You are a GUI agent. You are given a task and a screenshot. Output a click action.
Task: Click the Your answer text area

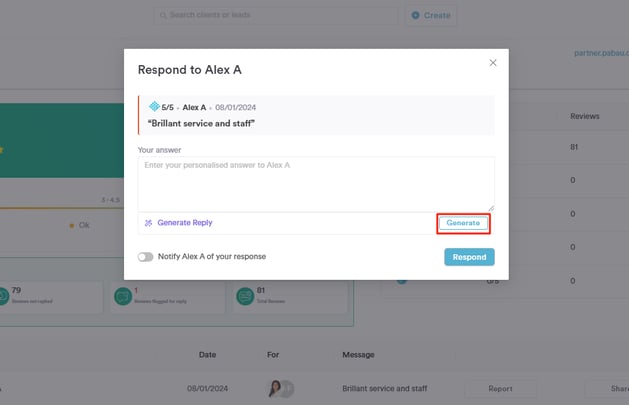pos(316,184)
